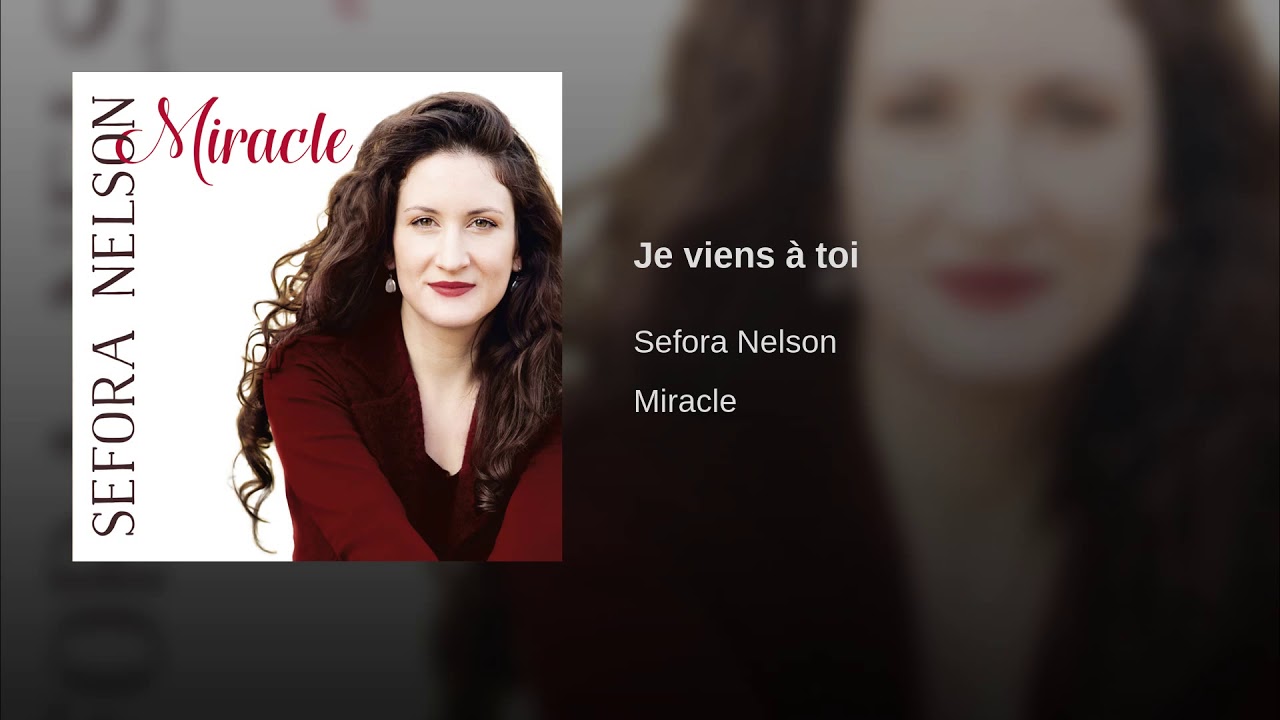Click the word NELSON in the vertical cover text
Screen dimensions: 1280x720
[x=113, y=197]
